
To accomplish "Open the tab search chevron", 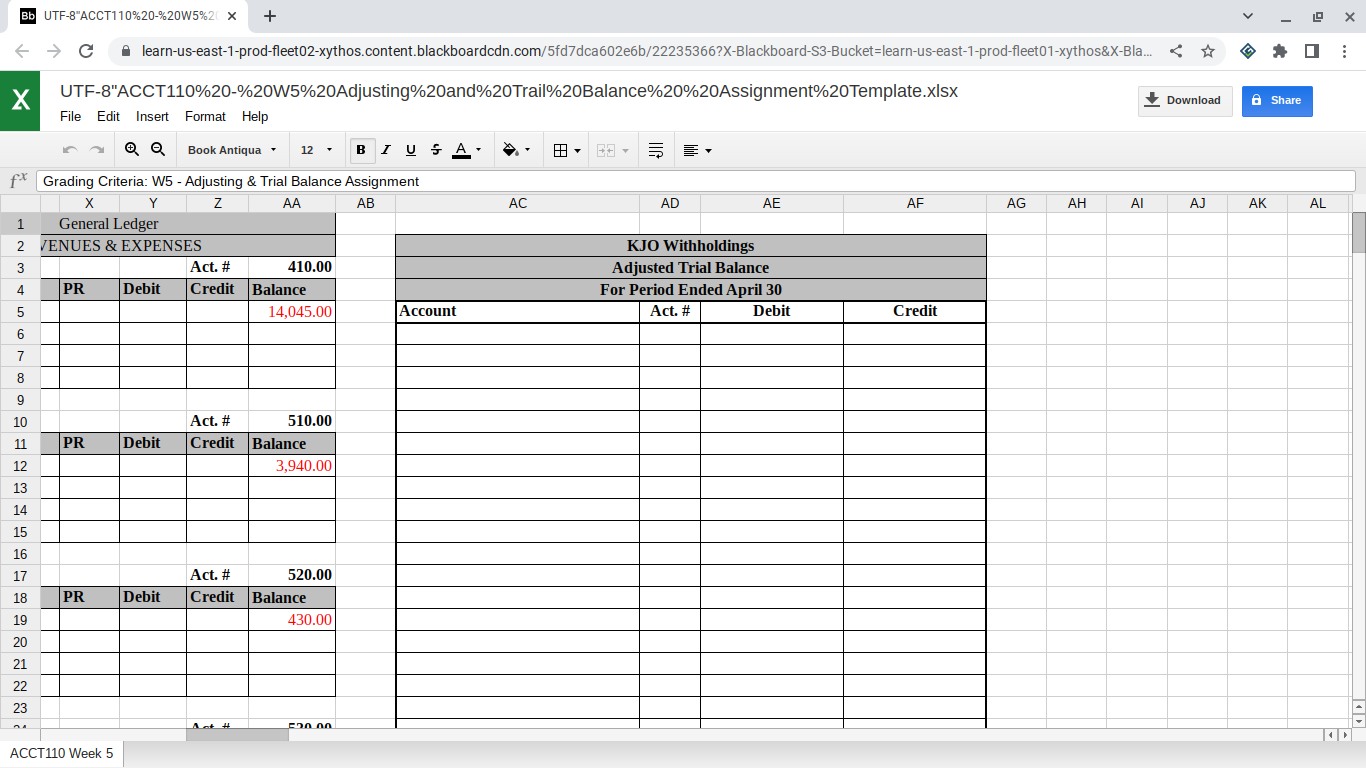I will (1248, 16).
